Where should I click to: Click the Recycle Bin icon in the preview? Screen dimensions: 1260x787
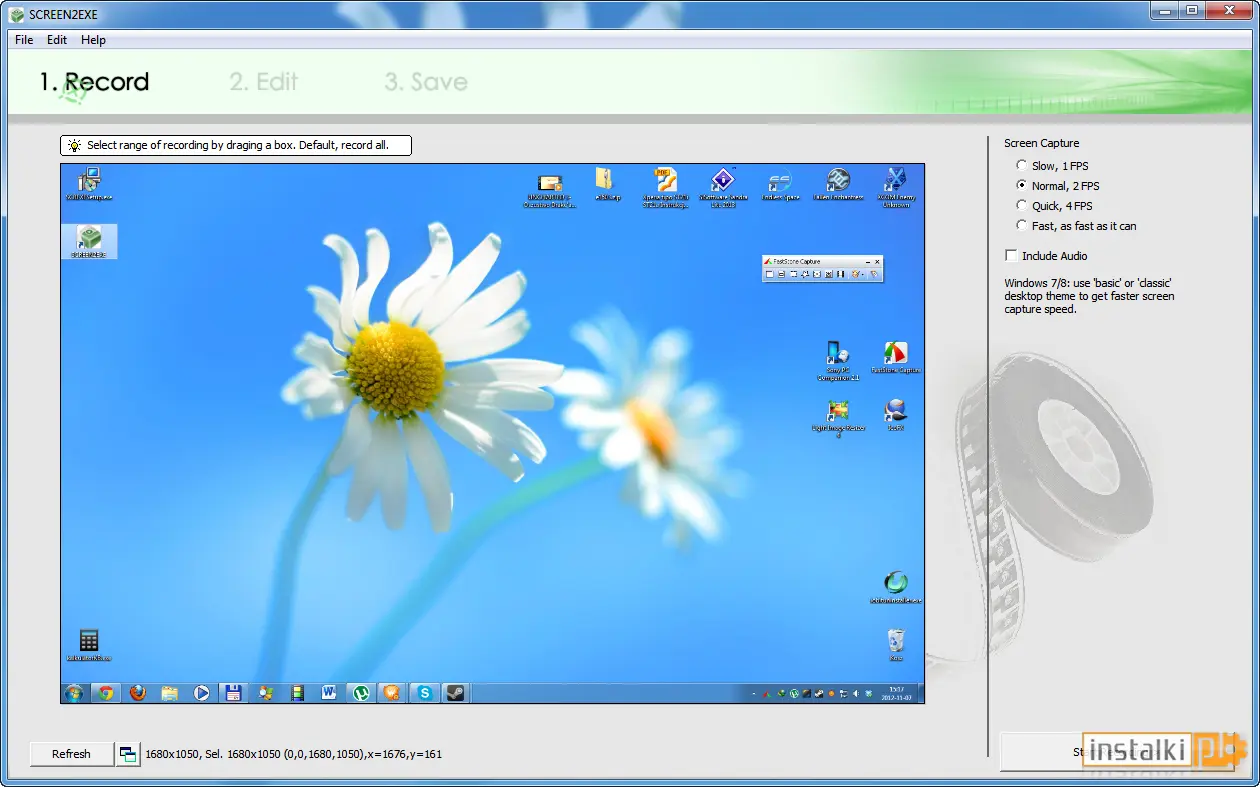pyautogui.click(x=896, y=640)
